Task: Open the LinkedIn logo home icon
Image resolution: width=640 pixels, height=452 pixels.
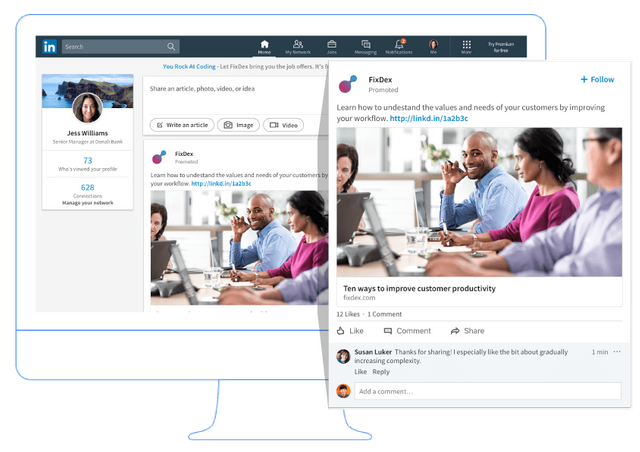Action: point(49,47)
